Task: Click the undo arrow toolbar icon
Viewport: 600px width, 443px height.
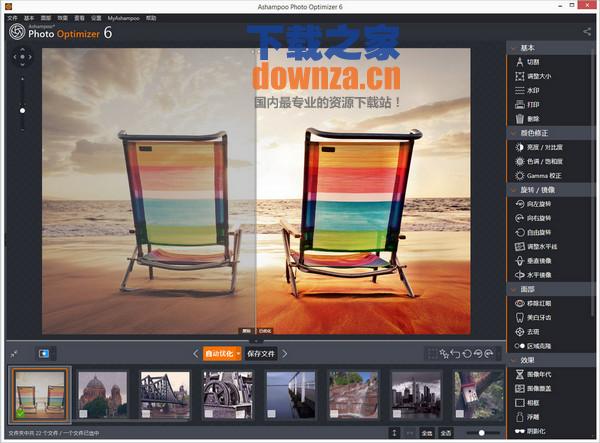Action: point(455,354)
